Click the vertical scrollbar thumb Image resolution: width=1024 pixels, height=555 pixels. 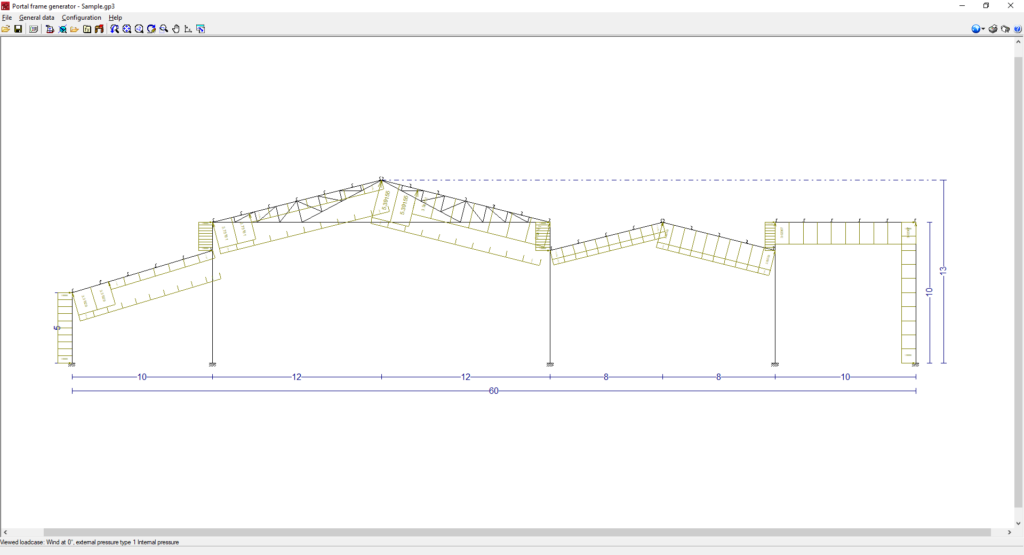coord(1018,282)
